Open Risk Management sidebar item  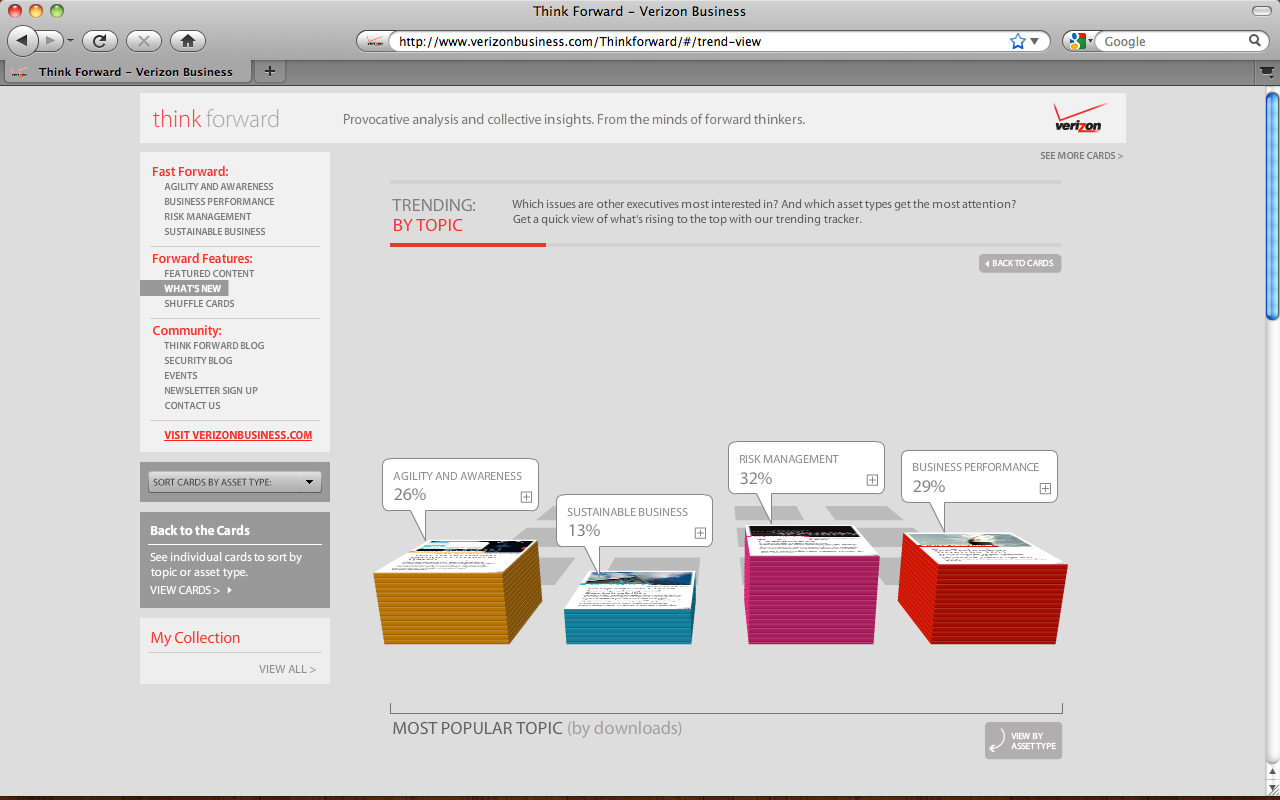(x=208, y=217)
